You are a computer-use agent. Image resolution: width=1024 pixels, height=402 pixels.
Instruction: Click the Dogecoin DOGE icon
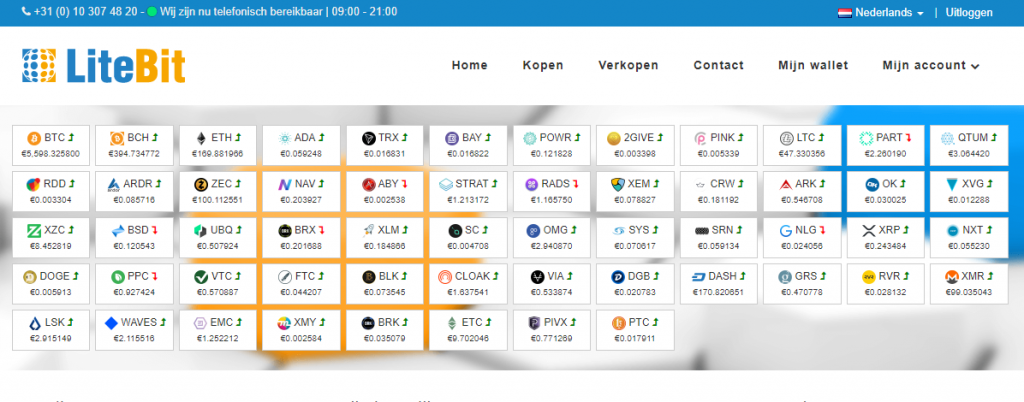[x=29, y=277]
